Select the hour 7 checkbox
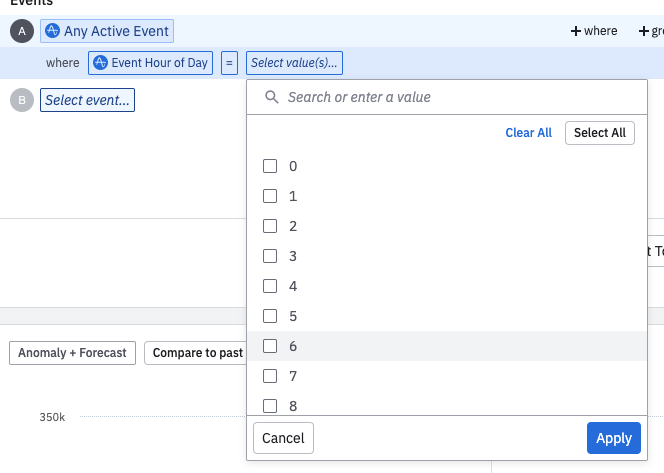664x473 pixels. click(270, 376)
